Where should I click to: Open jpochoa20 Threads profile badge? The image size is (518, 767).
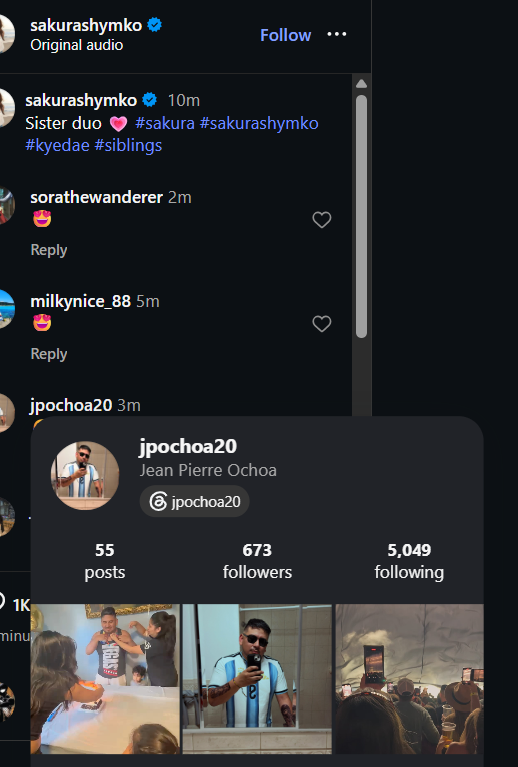click(195, 501)
